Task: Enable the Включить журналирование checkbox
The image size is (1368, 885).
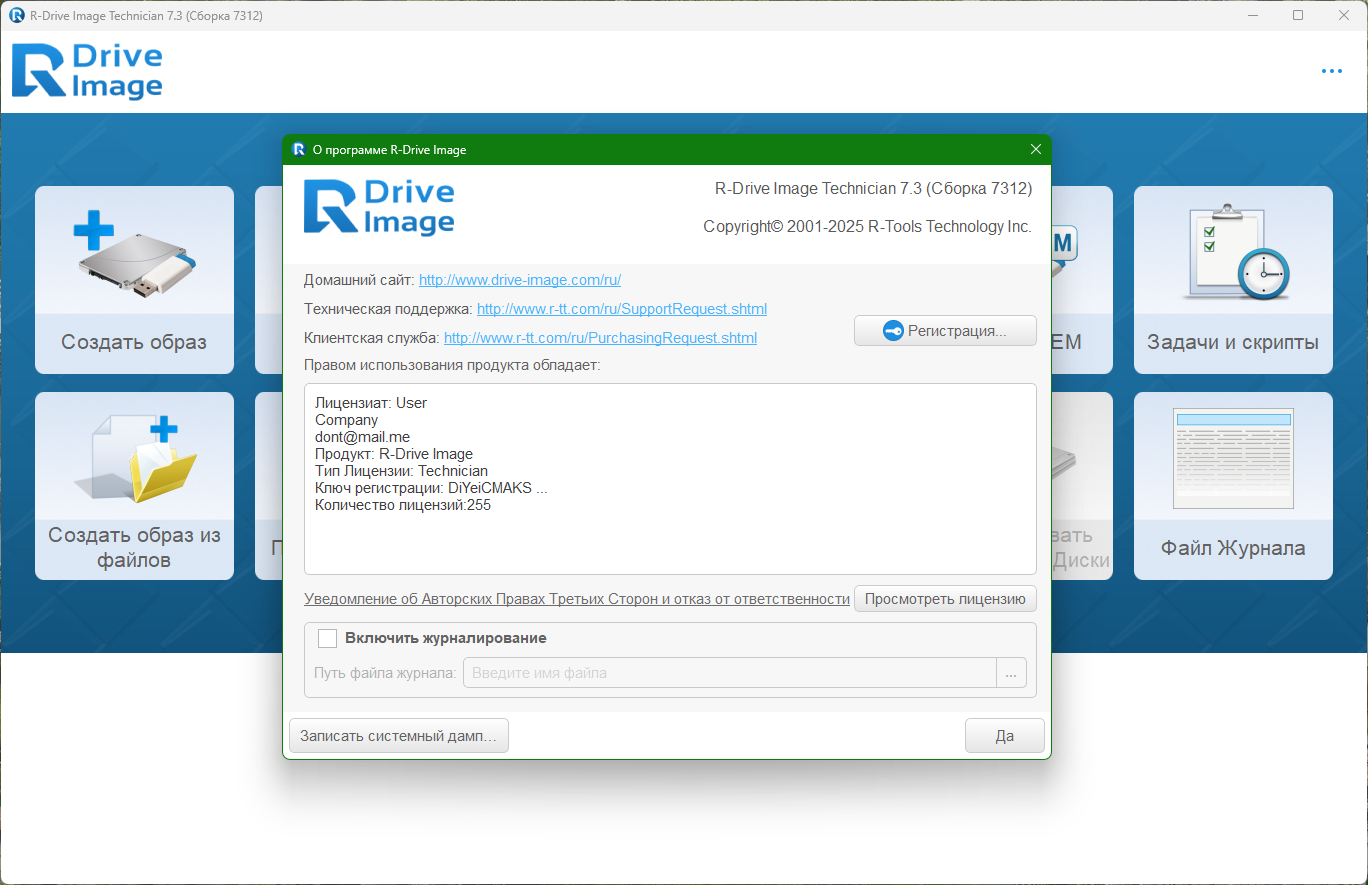Action: tap(327, 638)
